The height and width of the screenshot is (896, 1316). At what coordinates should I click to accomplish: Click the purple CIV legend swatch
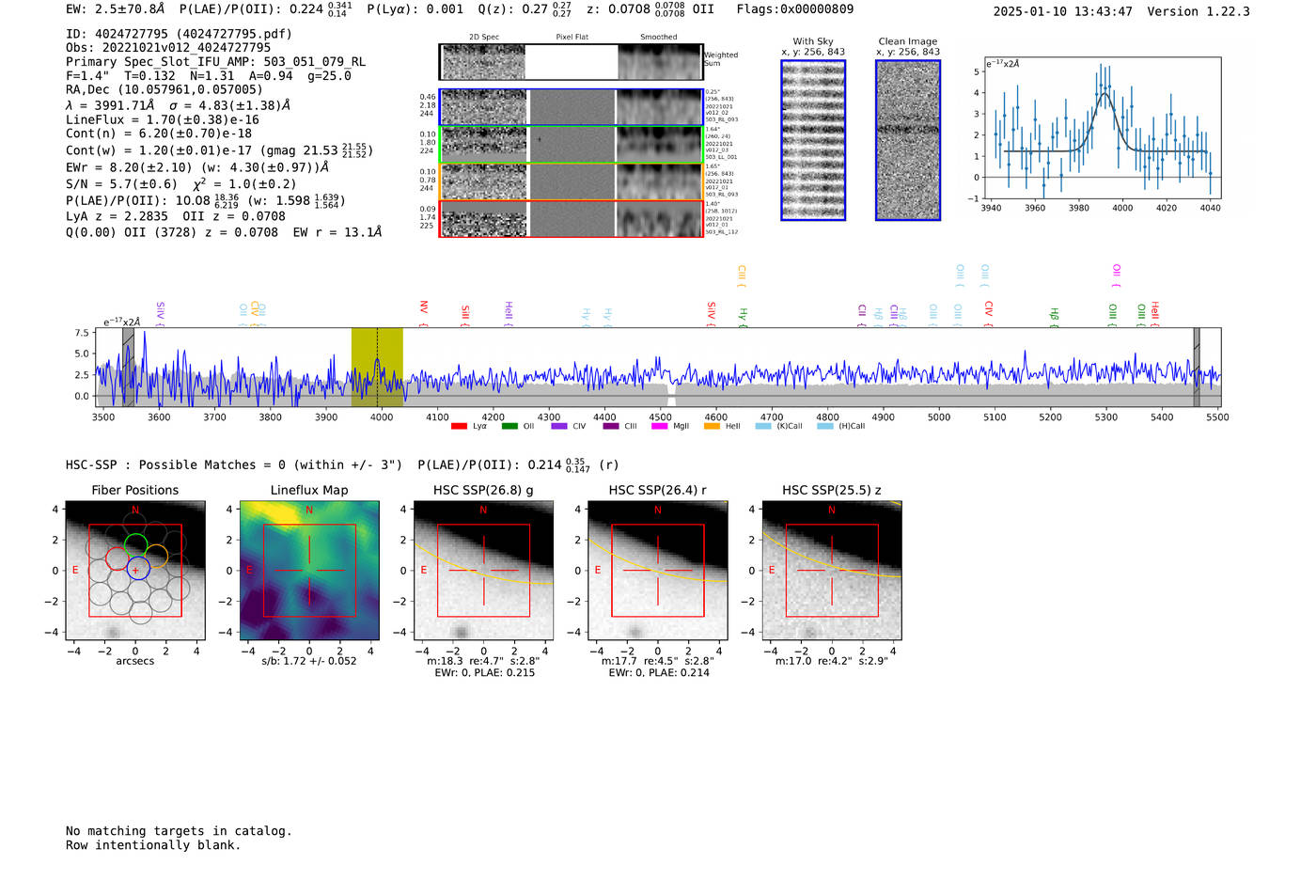(x=559, y=427)
